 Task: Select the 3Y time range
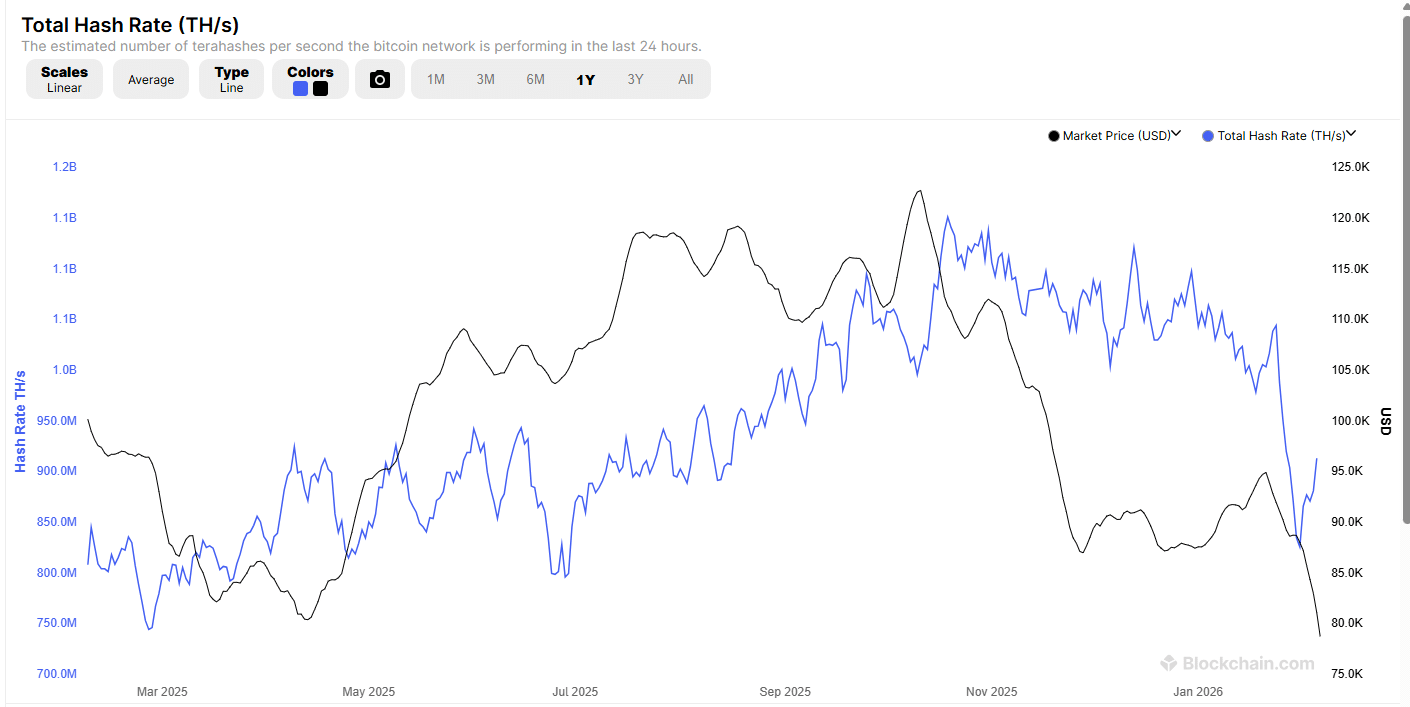pos(635,79)
